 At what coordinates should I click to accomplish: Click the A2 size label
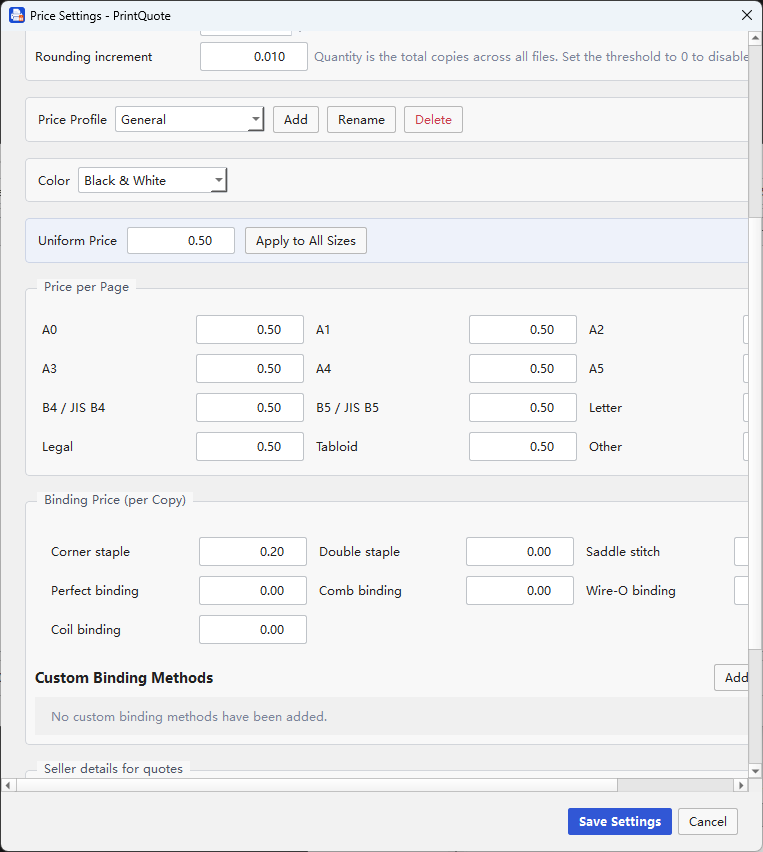596,330
